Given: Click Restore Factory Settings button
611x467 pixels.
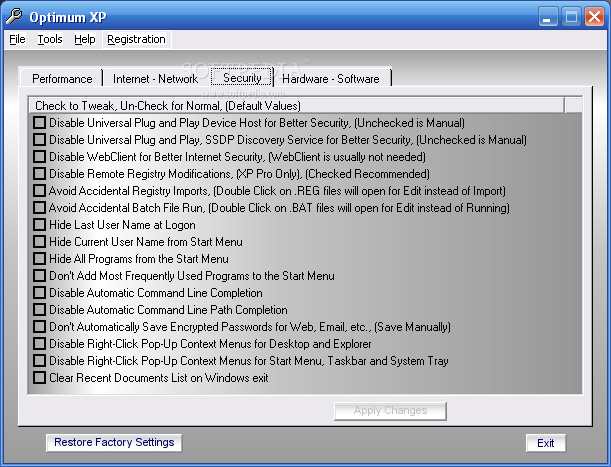Looking at the screenshot, I should click(114, 442).
